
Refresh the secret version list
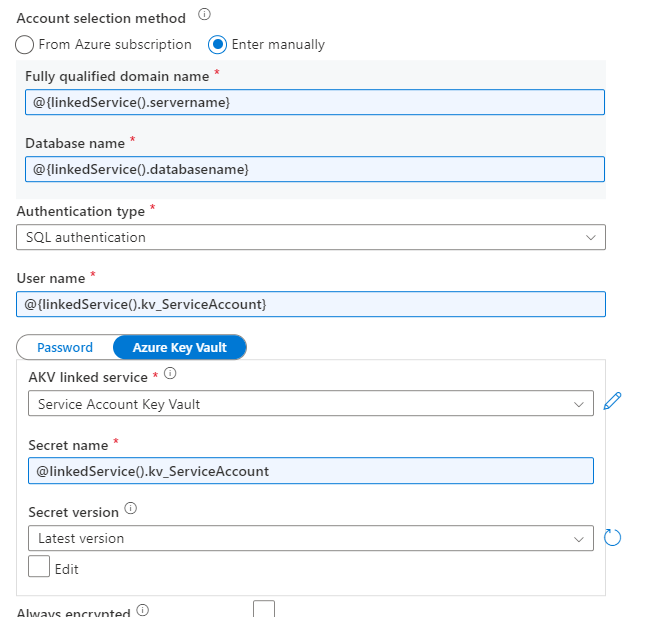coord(613,537)
